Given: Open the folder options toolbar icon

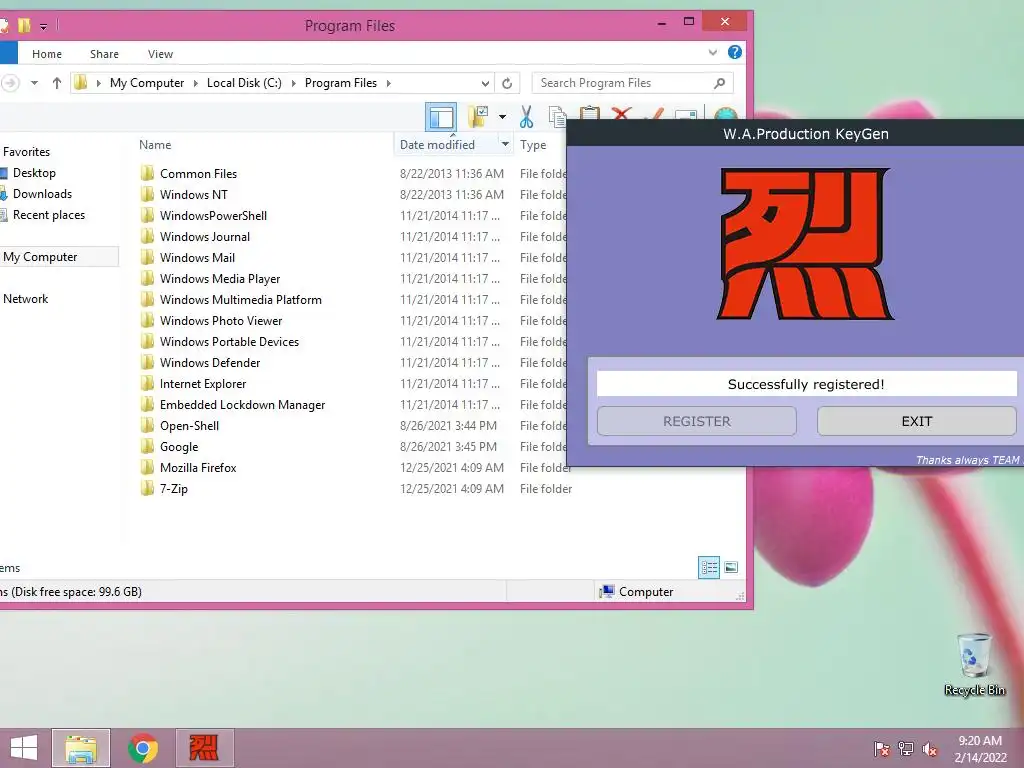Looking at the screenshot, I should (478, 117).
